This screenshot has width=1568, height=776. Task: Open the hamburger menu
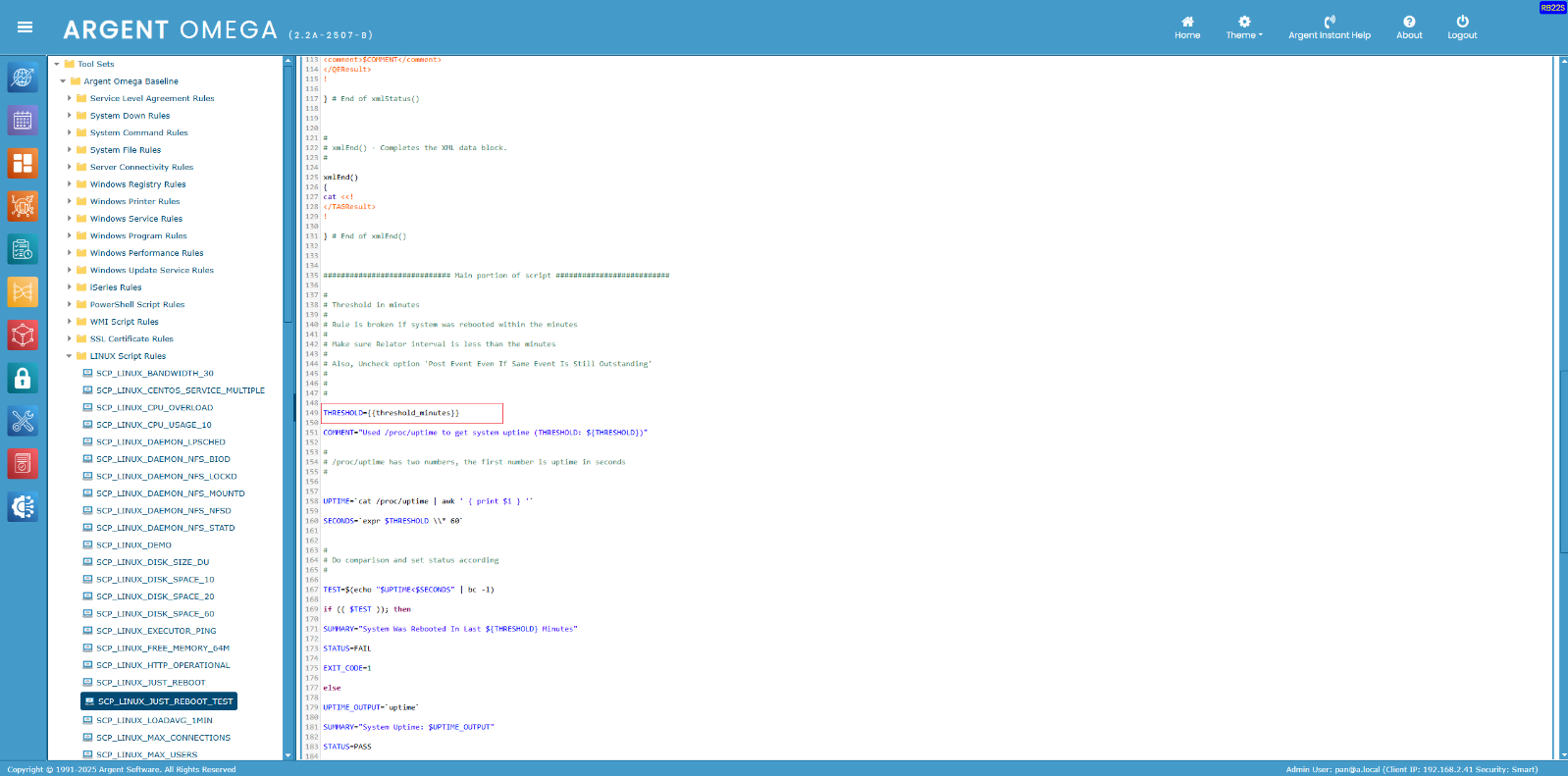(25, 27)
